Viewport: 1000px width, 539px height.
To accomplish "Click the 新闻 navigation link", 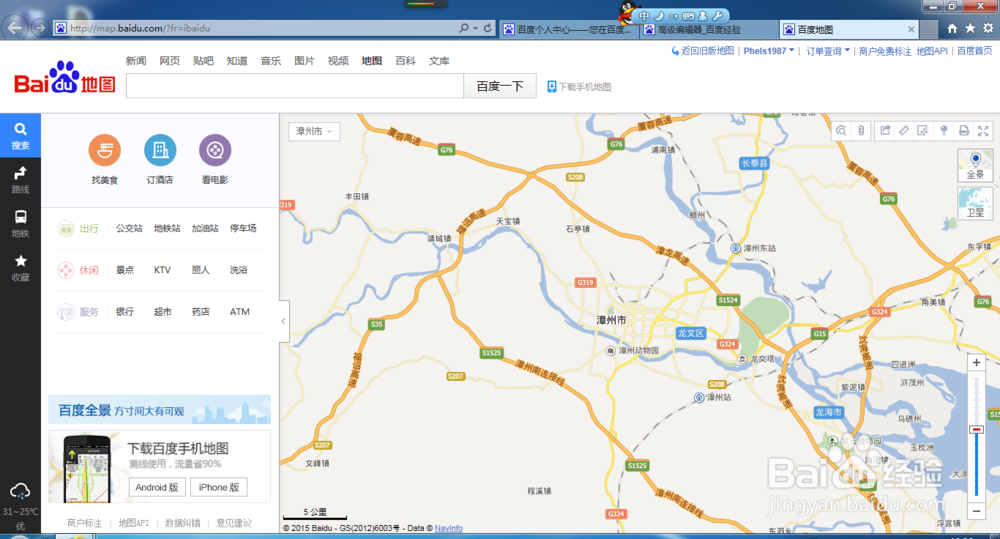I will coord(136,61).
